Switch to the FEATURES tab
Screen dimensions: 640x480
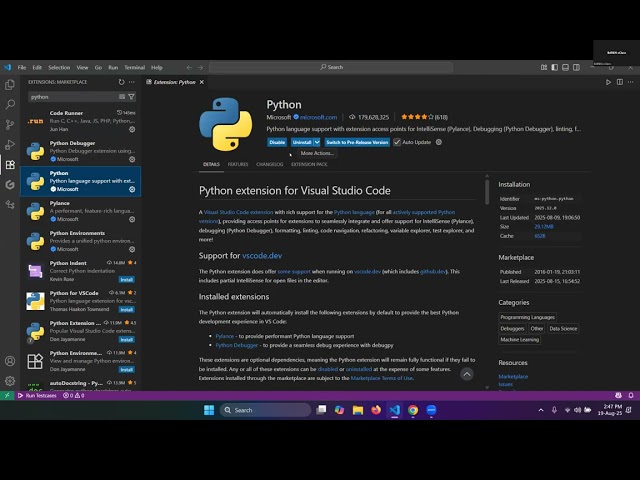[x=238, y=164]
